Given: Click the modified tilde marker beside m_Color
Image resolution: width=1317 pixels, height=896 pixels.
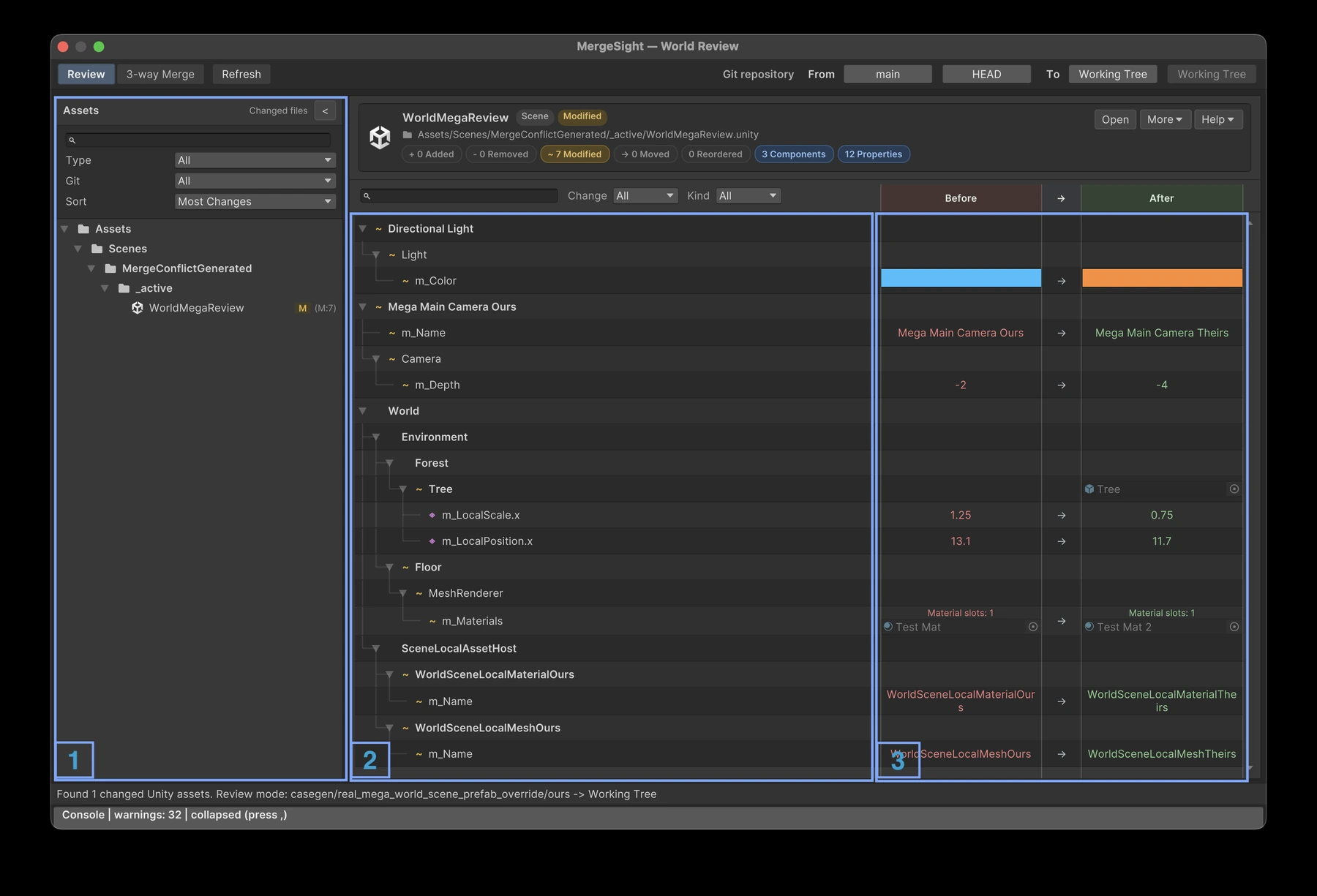Looking at the screenshot, I should click(405, 281).
